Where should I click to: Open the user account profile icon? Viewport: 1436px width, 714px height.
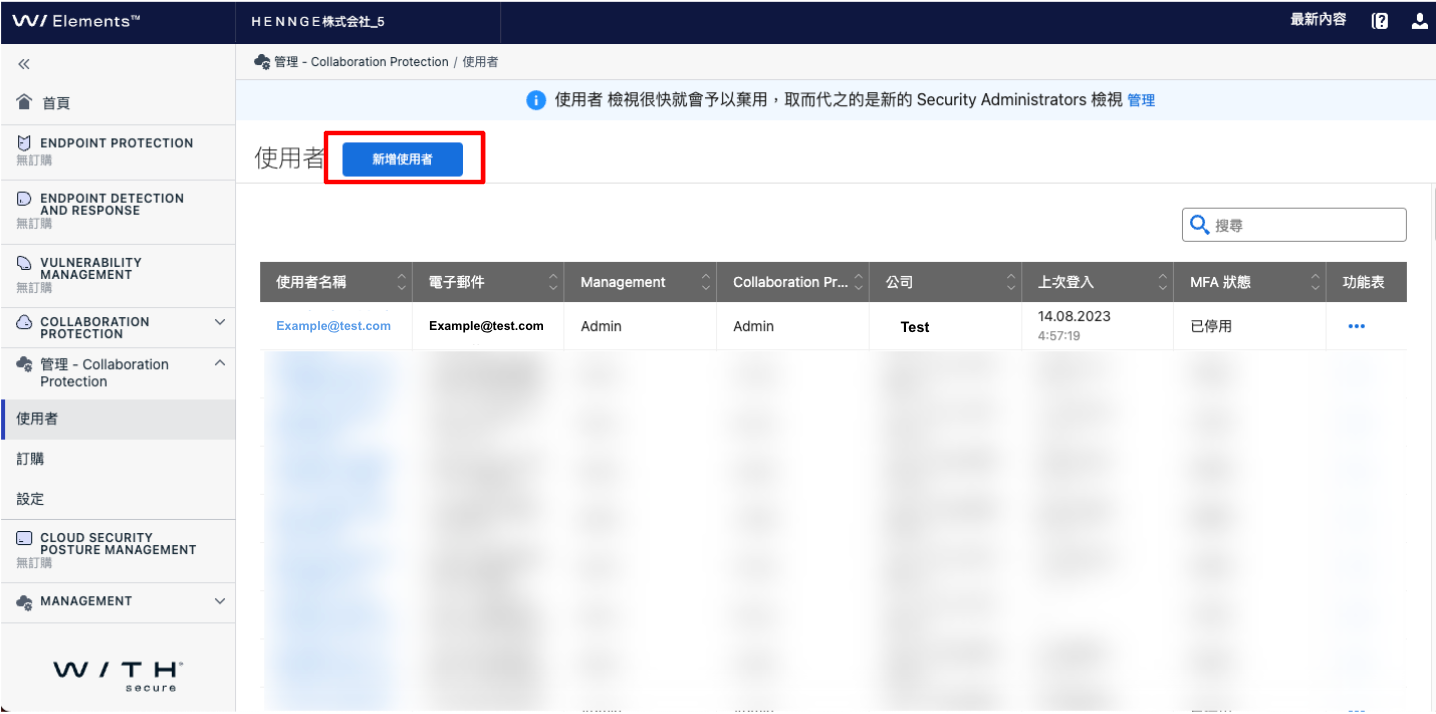tap(1420, 21)
